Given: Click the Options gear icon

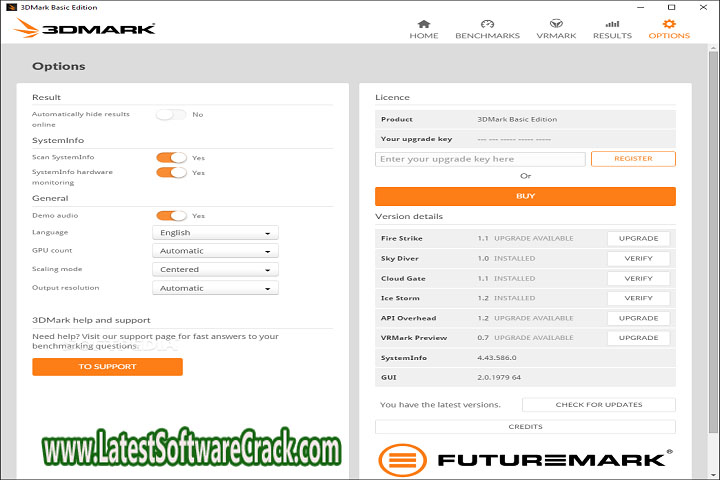Looking at the screenshot, I should [x=669, y=24].
